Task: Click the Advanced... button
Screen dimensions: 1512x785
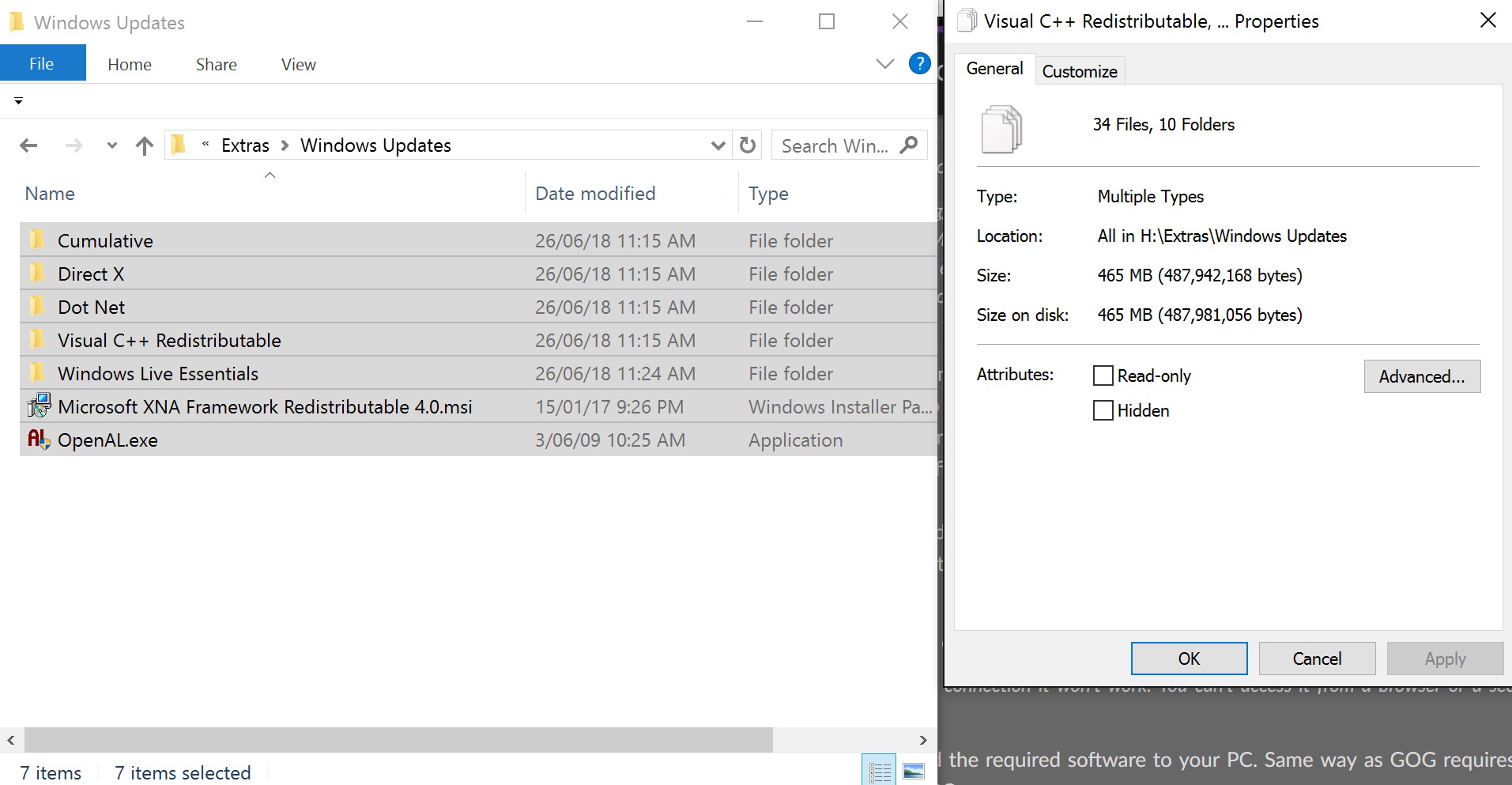Action: (x=1422, y=376)
